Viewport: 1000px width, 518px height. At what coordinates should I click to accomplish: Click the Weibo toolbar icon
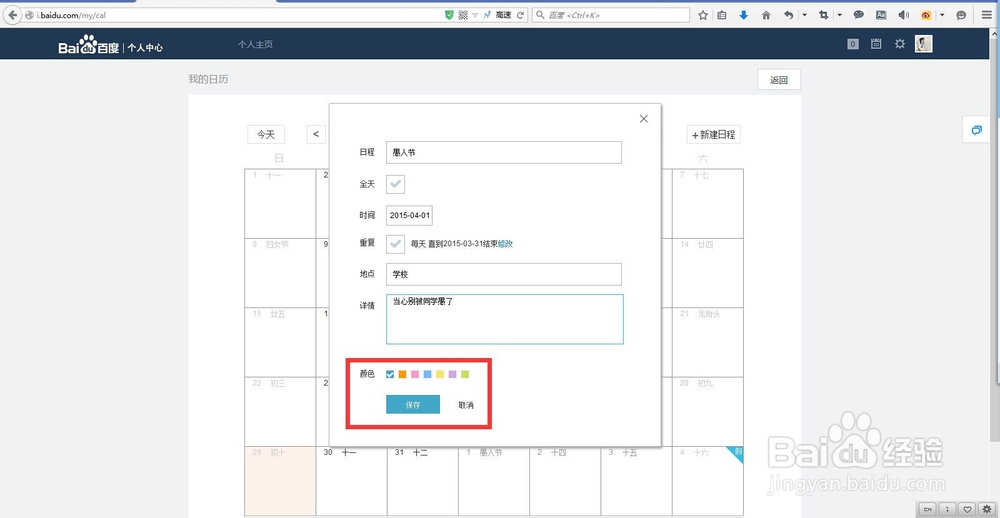coord(926,15)
